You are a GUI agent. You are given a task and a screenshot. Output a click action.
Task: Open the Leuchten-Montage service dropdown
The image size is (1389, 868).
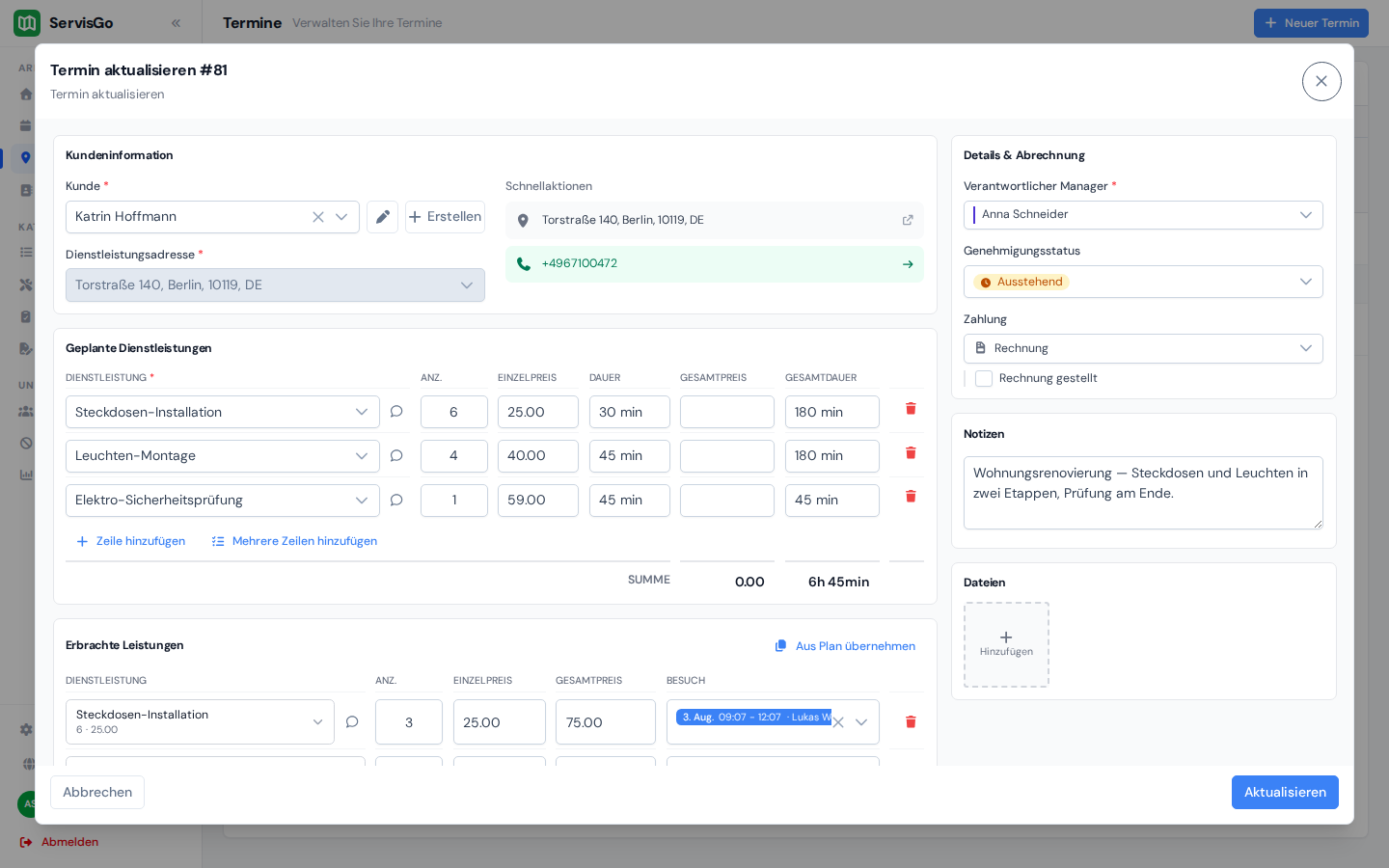pos(223,456)
